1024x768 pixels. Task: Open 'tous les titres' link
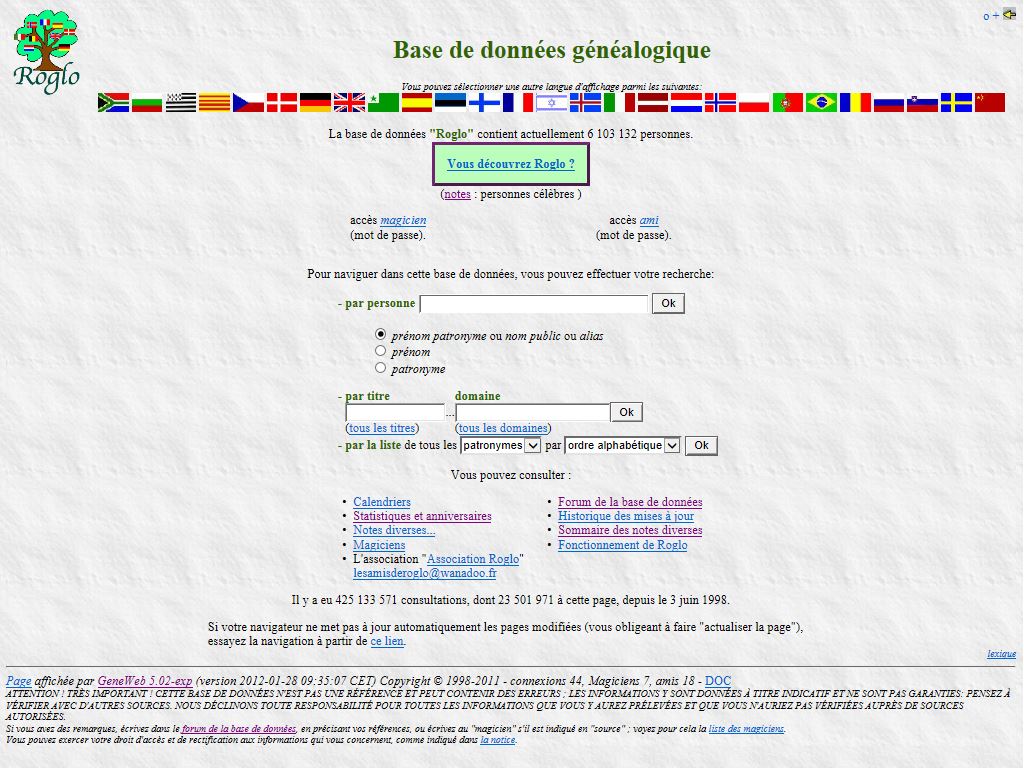pos(382,428)
